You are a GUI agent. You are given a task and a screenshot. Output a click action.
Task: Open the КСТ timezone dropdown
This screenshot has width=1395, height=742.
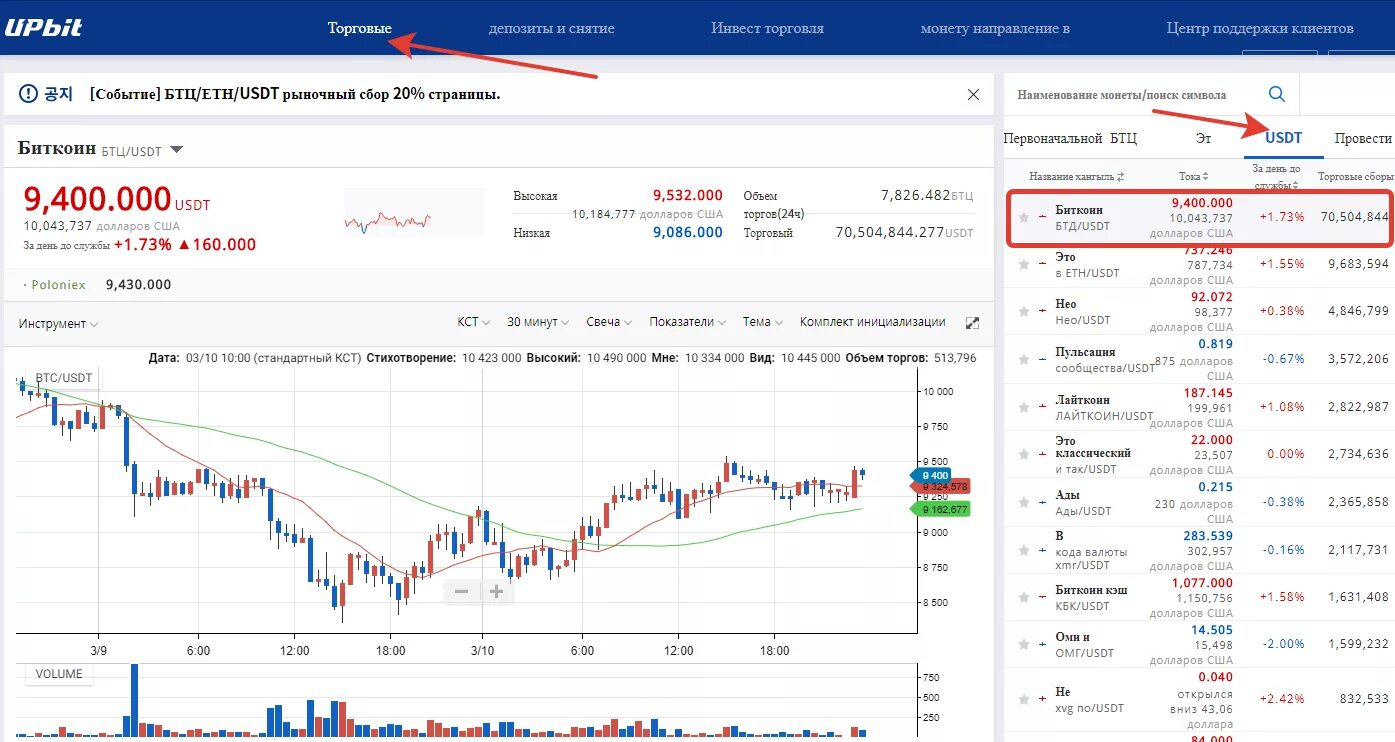point(474,322)
